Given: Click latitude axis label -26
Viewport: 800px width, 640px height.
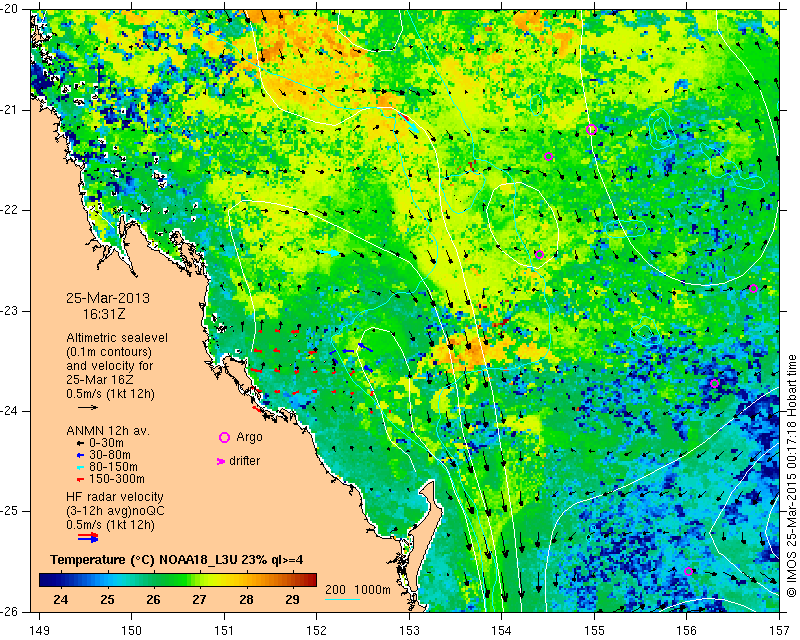Looking at the screenshot, I should (x=11, y=611).
